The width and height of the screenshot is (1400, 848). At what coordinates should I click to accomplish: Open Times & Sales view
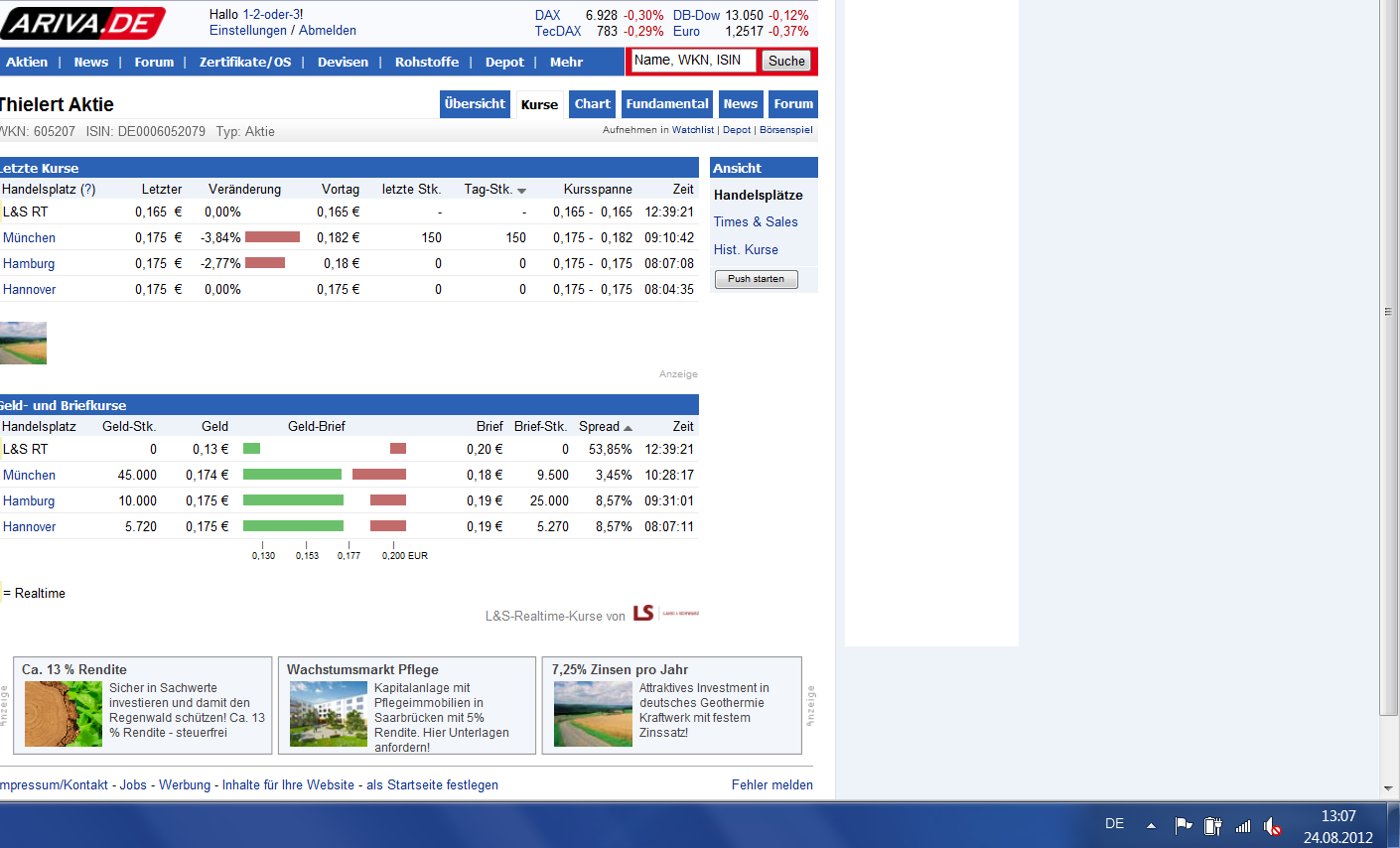click(756, 221)
